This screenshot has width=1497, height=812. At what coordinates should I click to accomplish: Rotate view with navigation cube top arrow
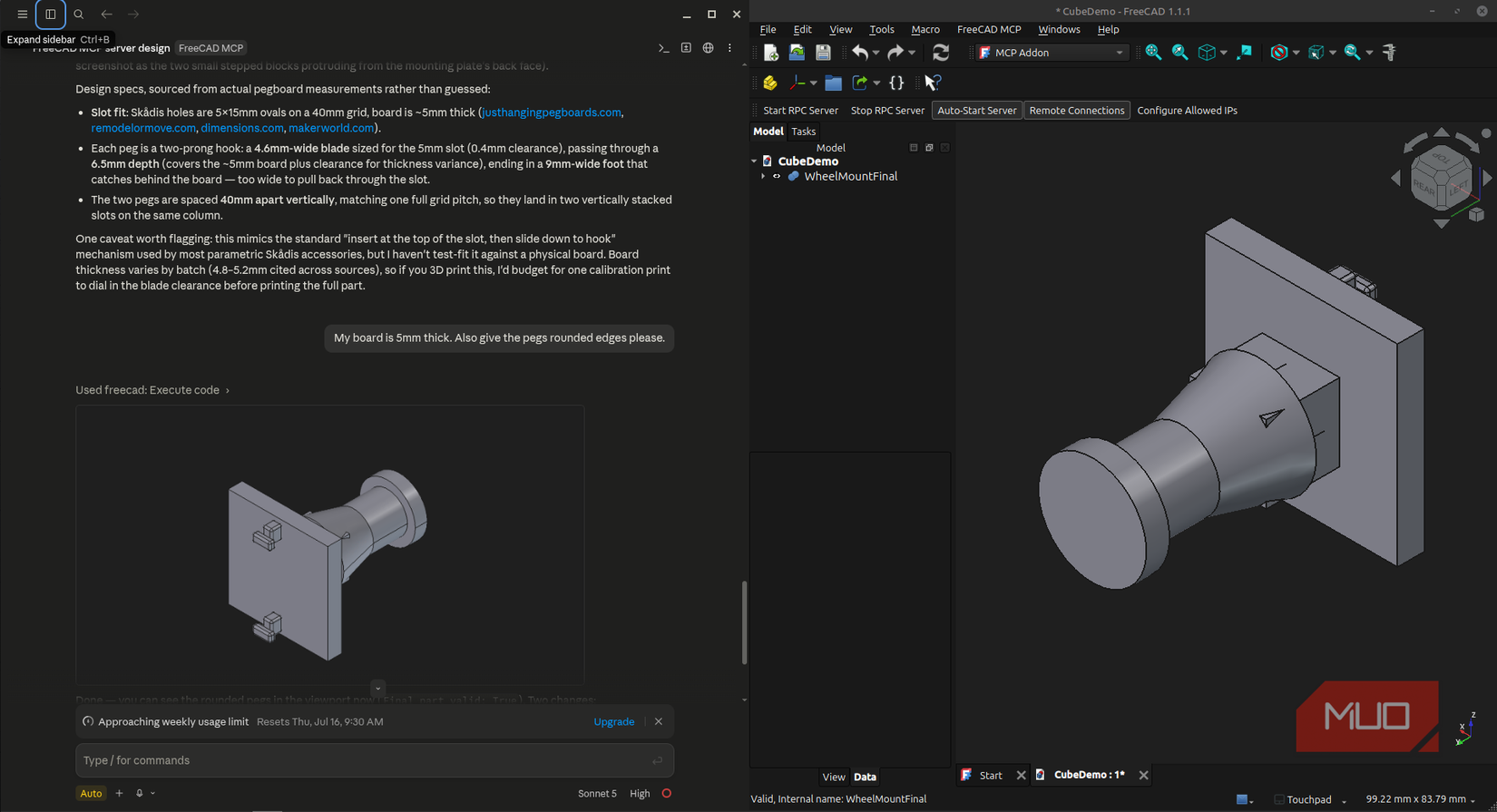pyautogui.click(x=1442, y=133)
